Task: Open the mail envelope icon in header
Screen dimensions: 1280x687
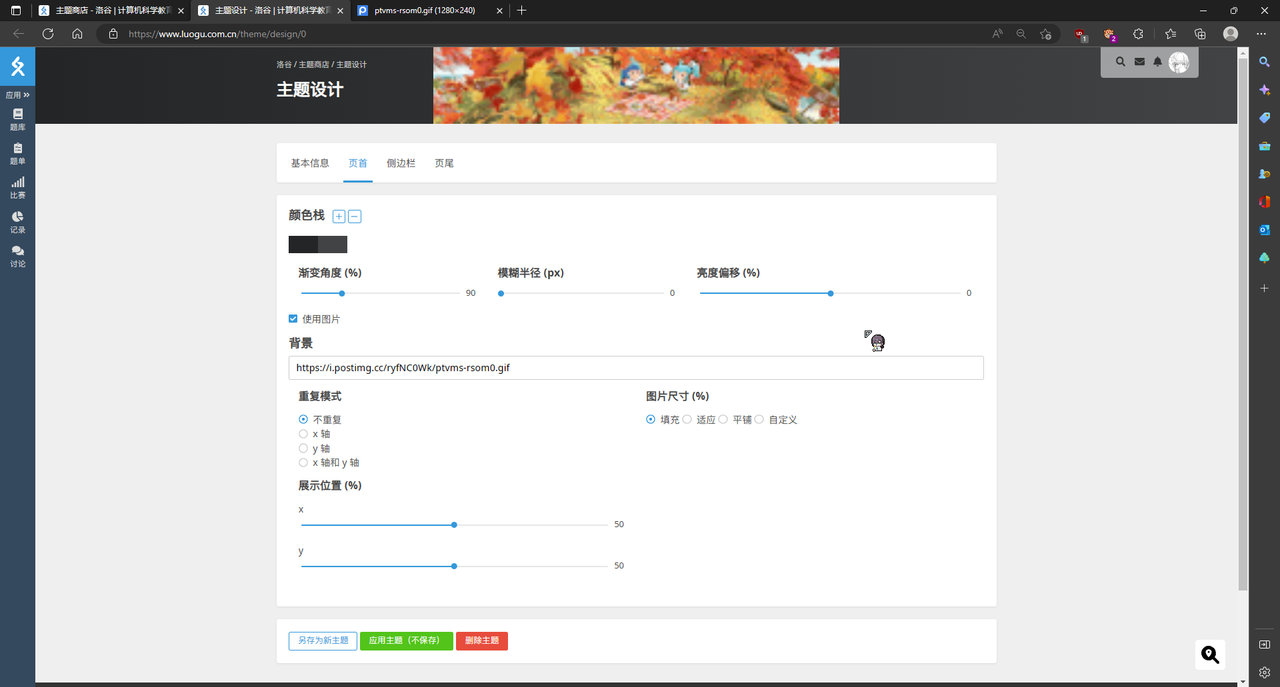Action: pos(1139,62)
